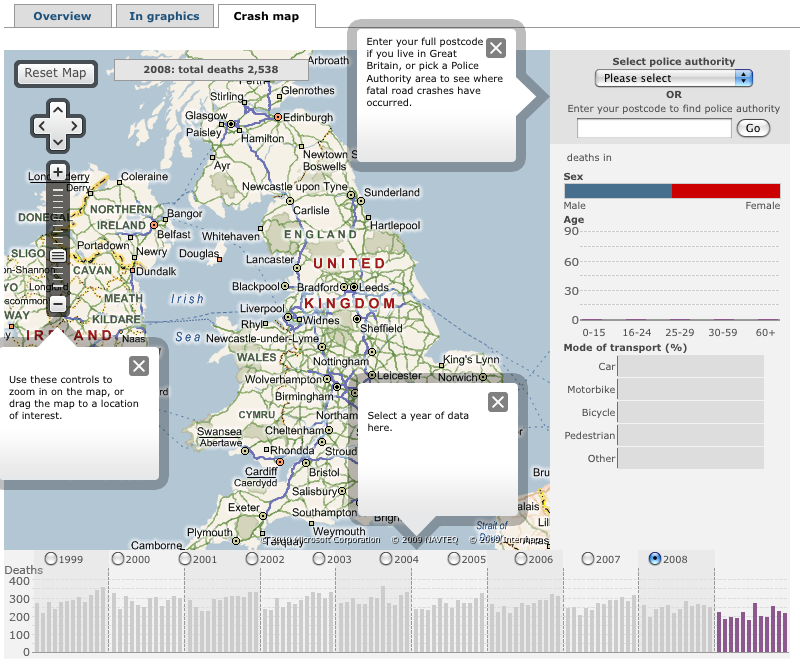Pan the map left with the arrow control
This screenshot has height=663, width=800.
41,126
